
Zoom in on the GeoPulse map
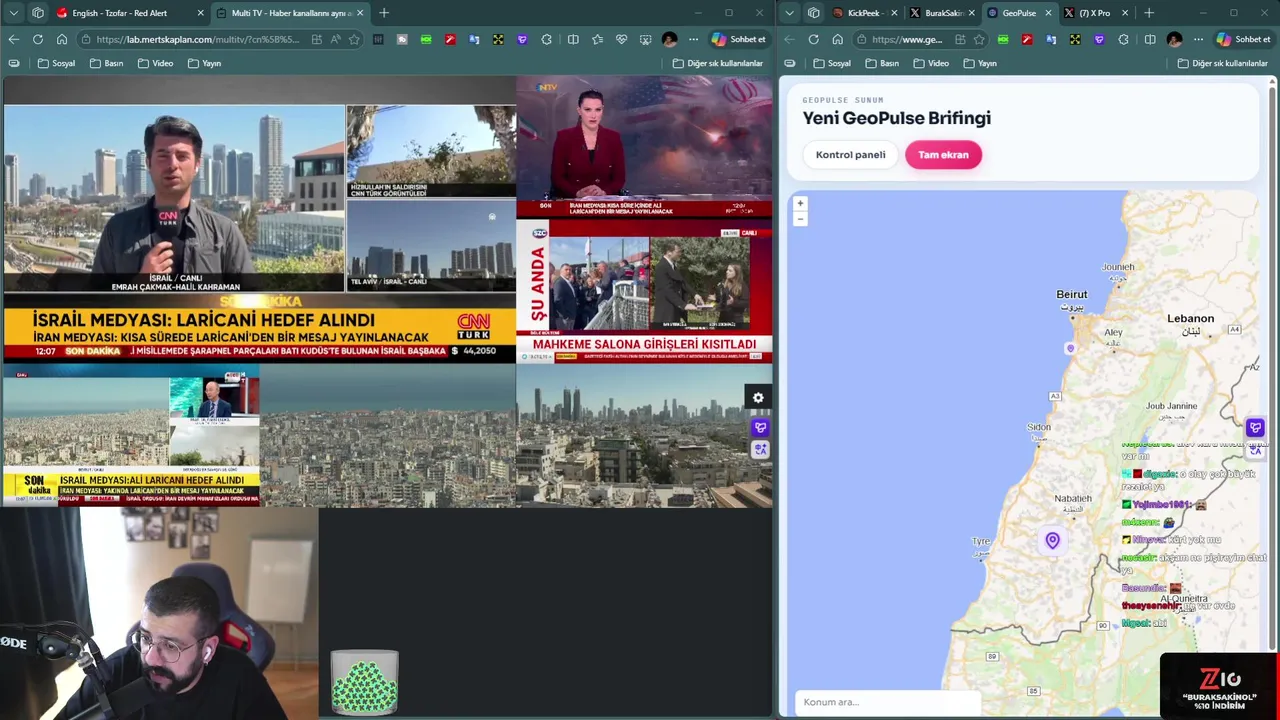tap(800, 203)
